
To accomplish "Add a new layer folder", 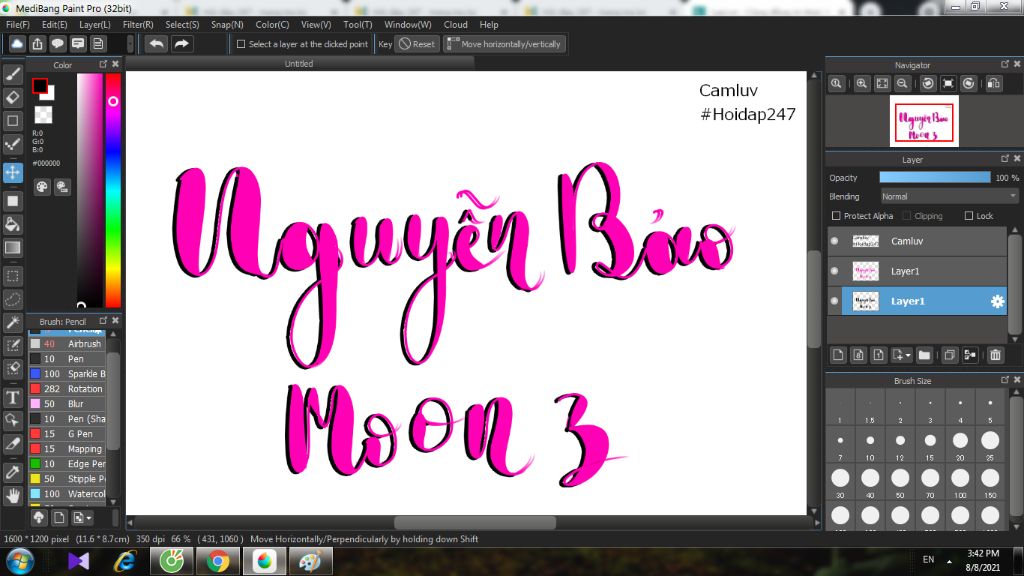I will (924, 355).
